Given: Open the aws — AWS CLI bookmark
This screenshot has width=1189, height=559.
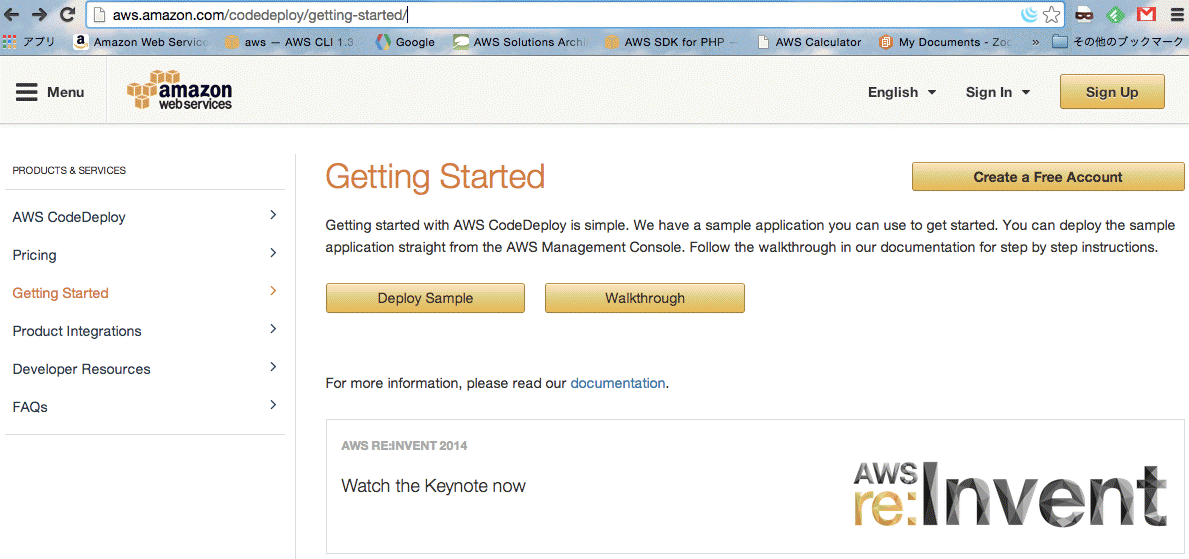Looking at the screenshot, I should (x=289, y=42).
